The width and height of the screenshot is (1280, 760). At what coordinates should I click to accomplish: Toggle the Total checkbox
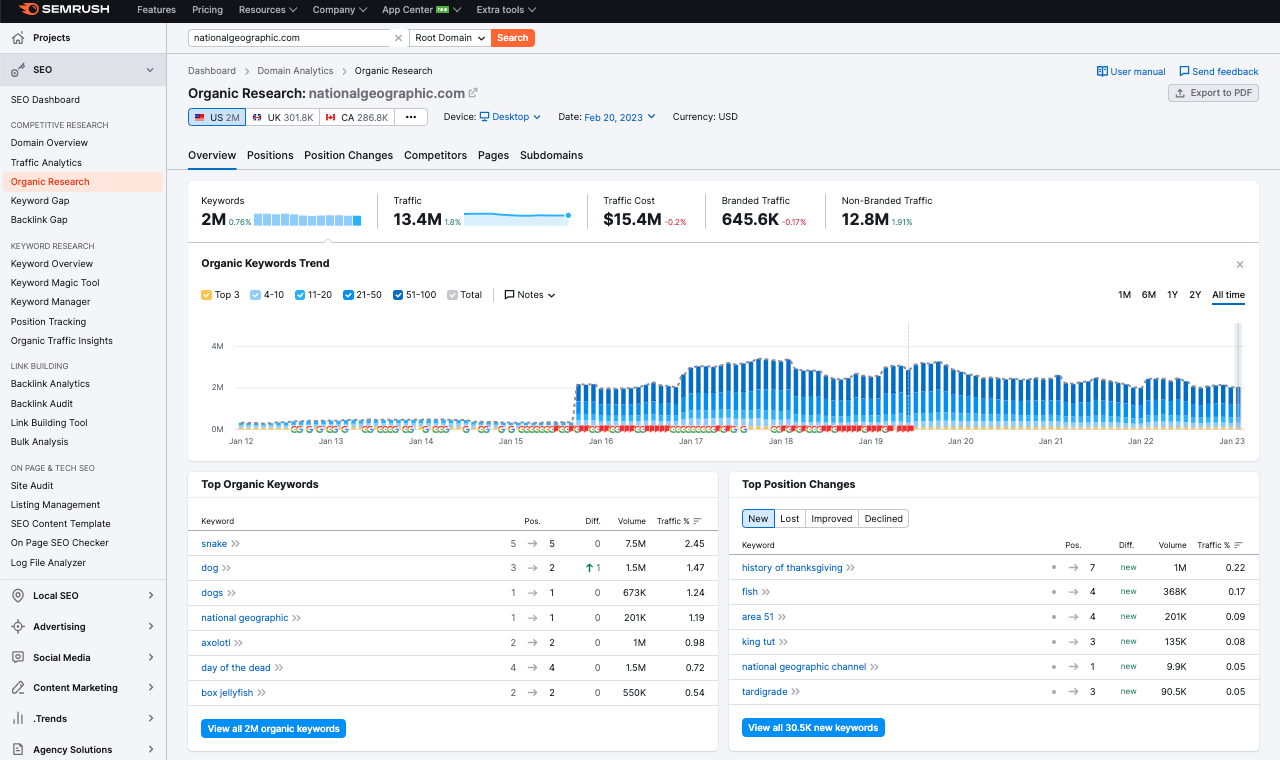pyautogui.click(x=452, y=295)
